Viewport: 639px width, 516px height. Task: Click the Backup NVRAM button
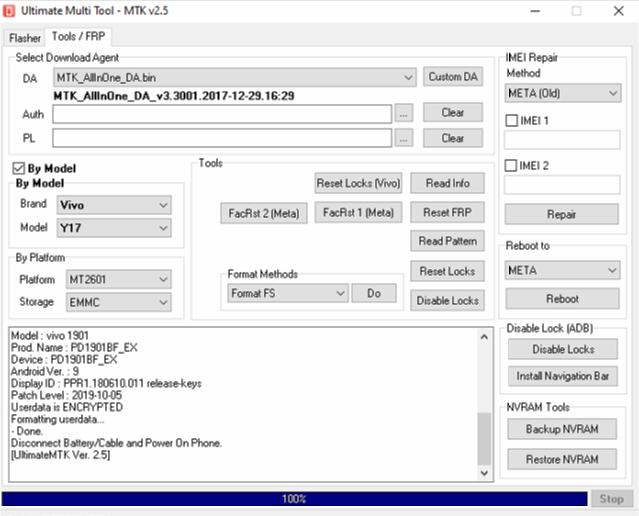[562, 429]
